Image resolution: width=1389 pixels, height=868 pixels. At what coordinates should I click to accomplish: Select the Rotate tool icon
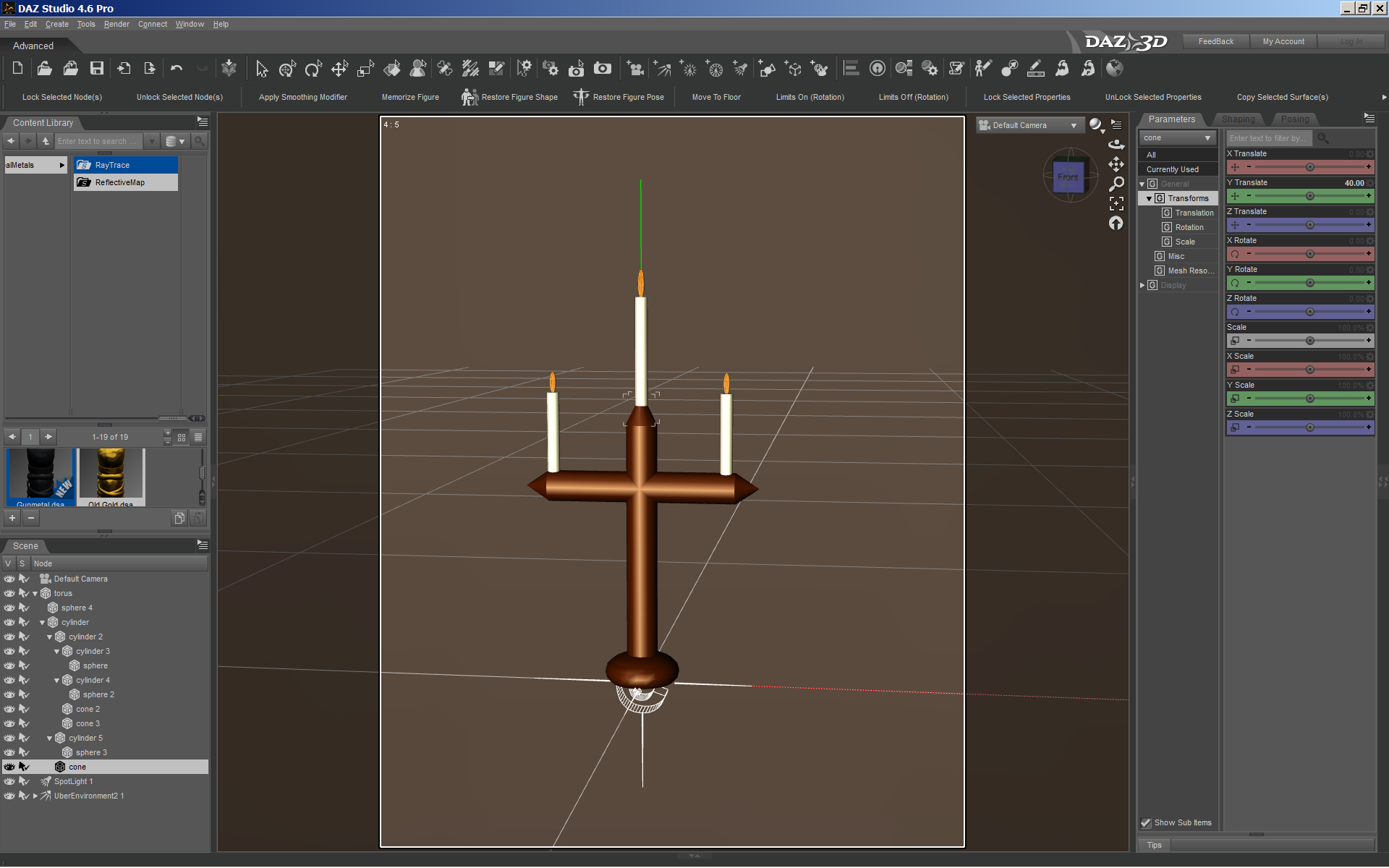[x=313, y=69]
